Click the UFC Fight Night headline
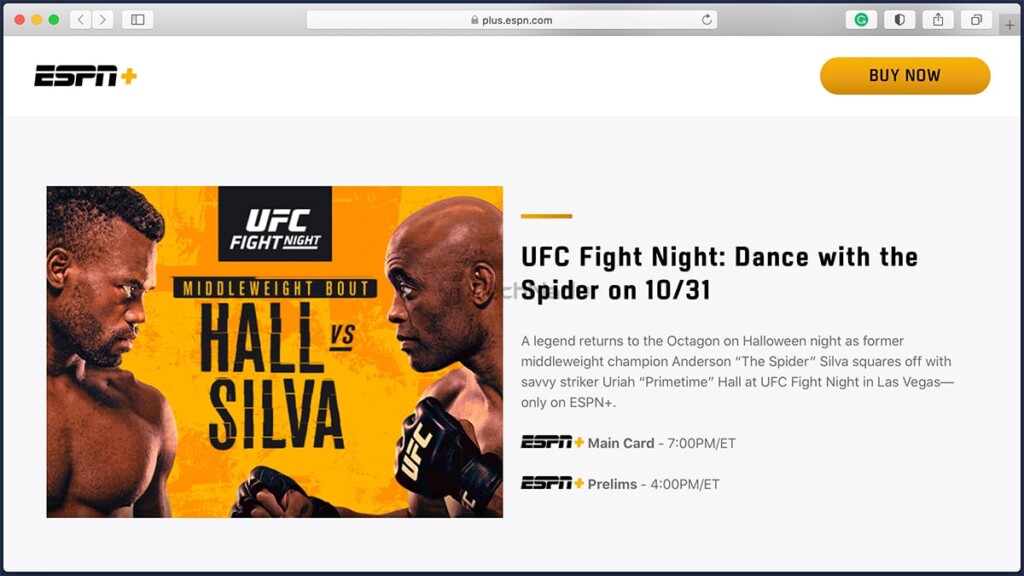The image size is (1024, 576). tap(719, 274)
